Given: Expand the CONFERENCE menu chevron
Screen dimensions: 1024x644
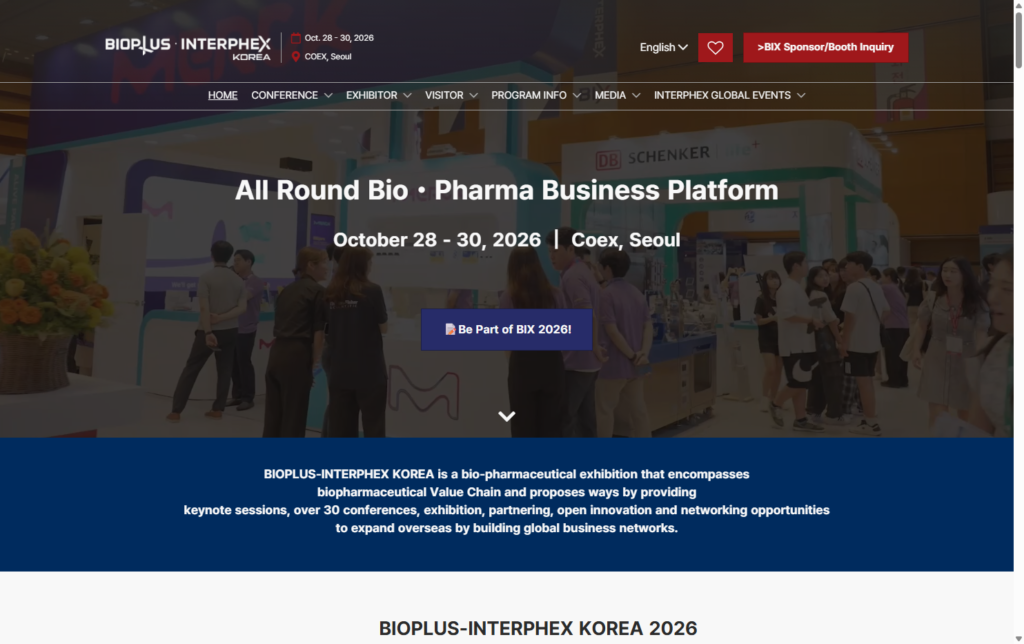Looking at the screenshot, I should (328, 95).
